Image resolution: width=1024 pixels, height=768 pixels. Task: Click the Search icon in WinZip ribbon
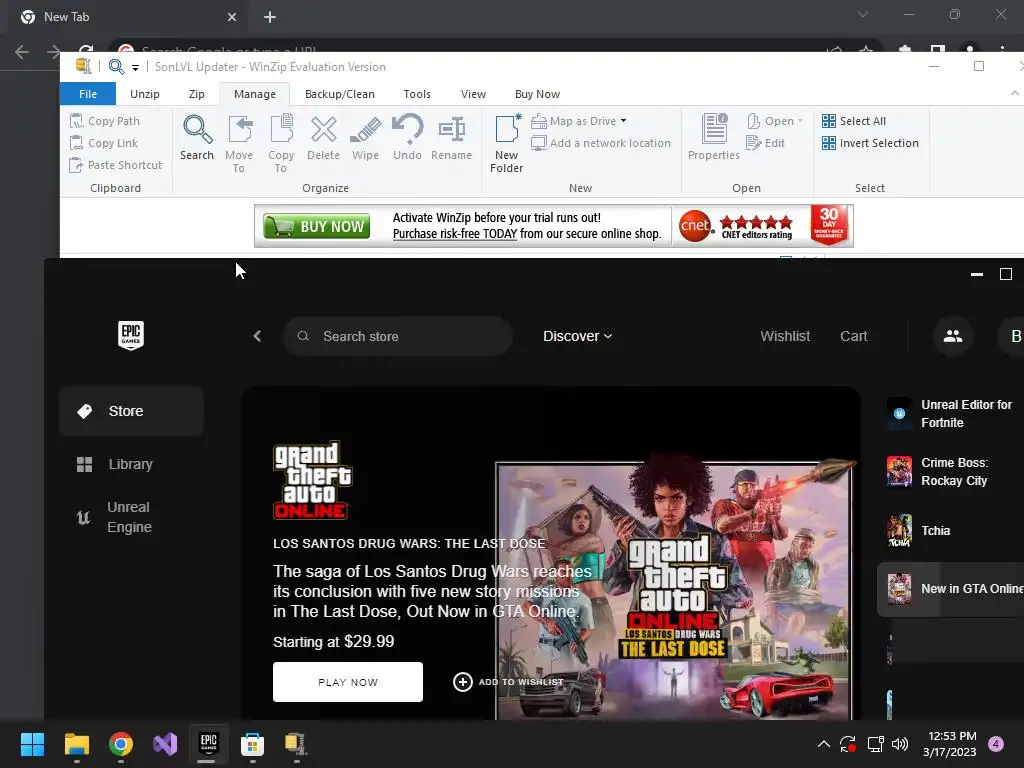coord(197,137)
